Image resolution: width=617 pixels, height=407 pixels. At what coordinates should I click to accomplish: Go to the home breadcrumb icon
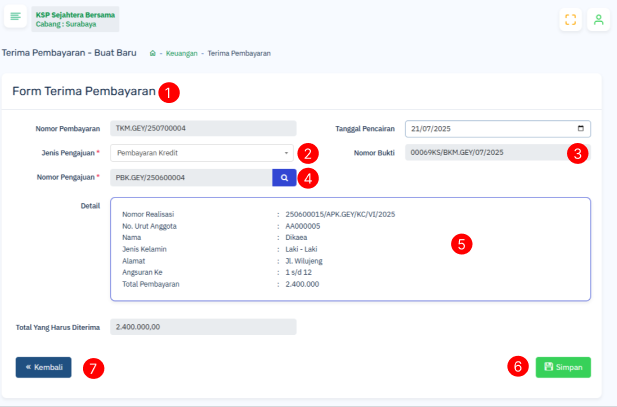click(x=153, y=53)
